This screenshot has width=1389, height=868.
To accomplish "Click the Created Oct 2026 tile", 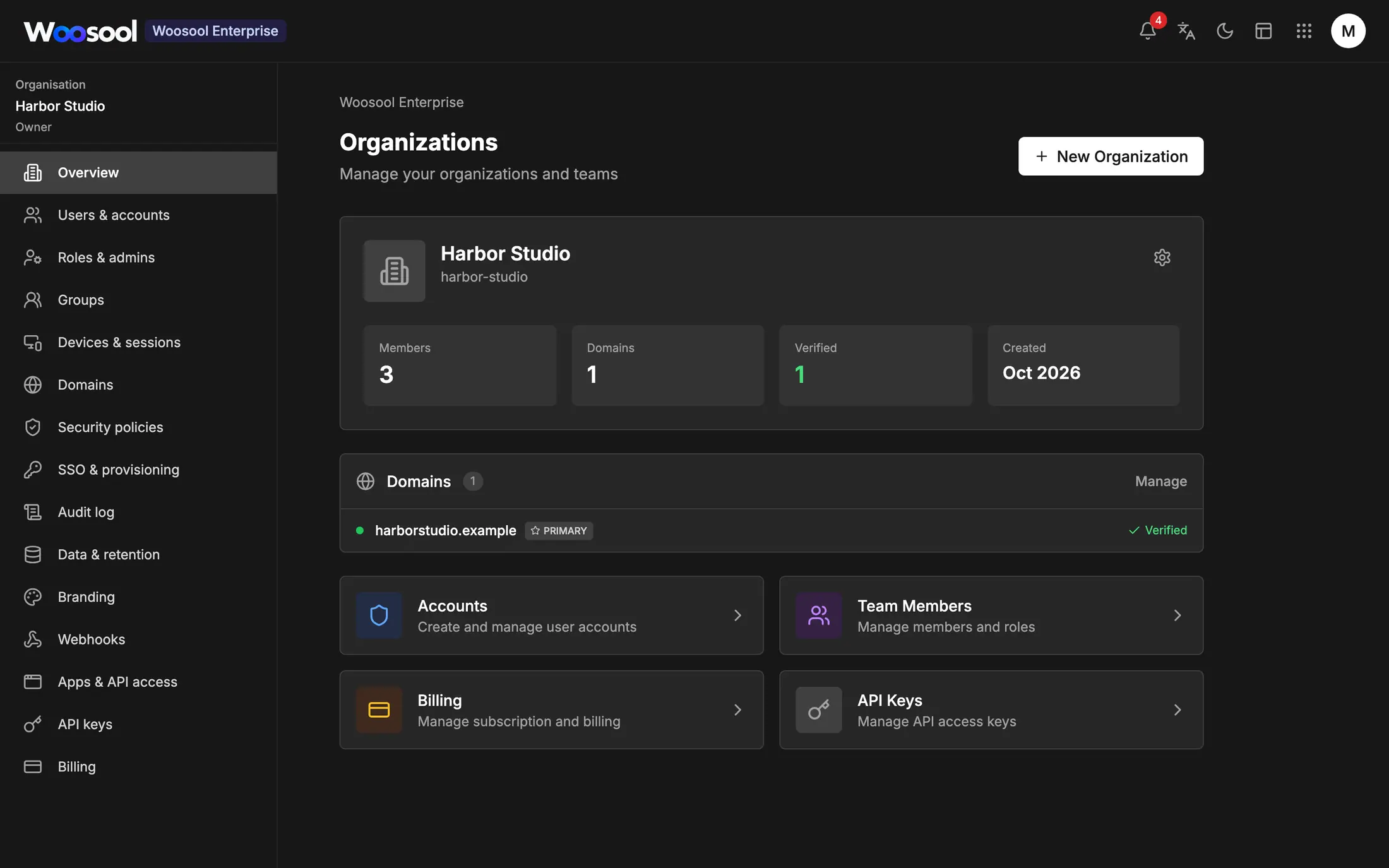I will point(1083,366).
